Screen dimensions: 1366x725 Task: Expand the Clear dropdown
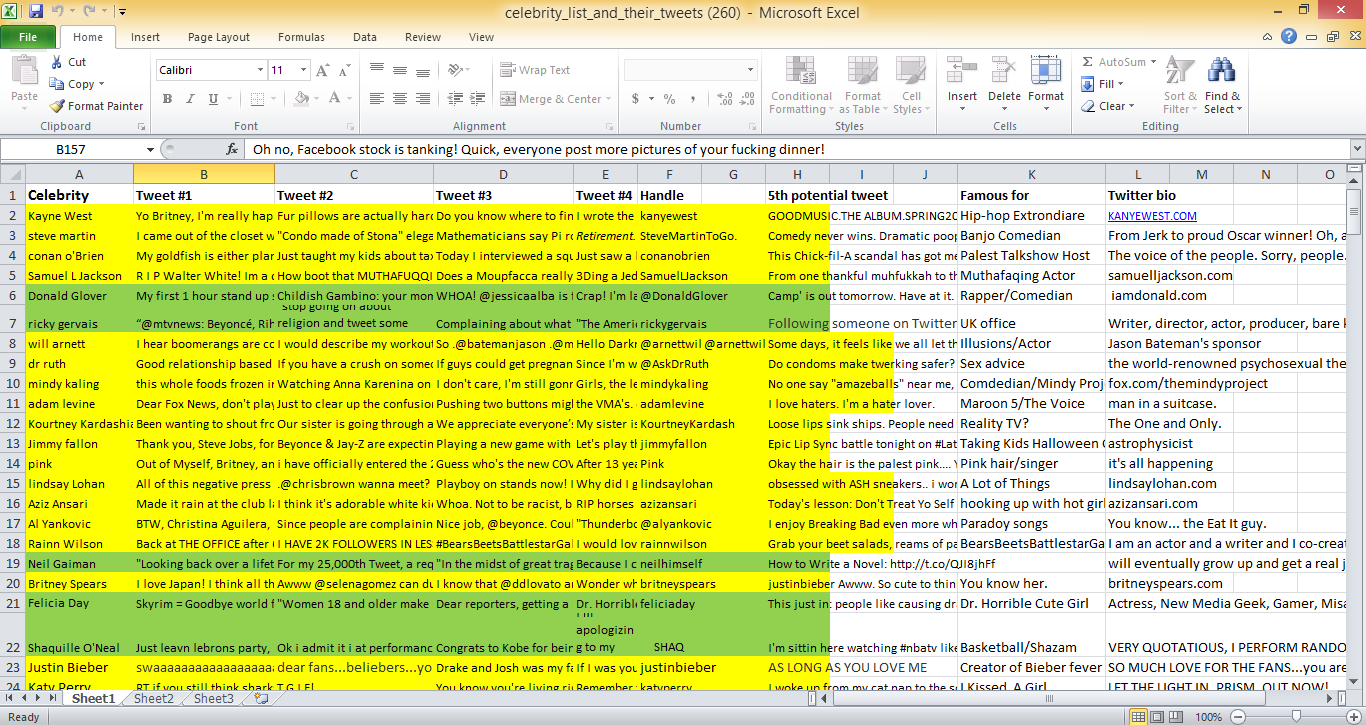[x=1131, y=106]
